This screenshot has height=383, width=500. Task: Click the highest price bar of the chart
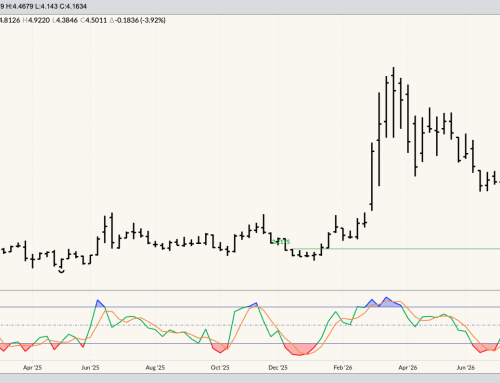[x=394, y=102]
